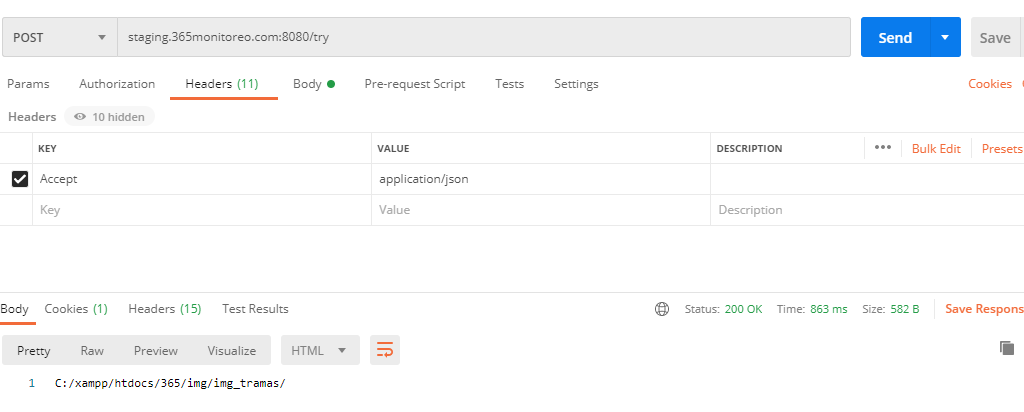Image resolution: width=1024 pixels, height=412 pixels.
Task: Open the Pre-request Script tab
Action: 414,84
